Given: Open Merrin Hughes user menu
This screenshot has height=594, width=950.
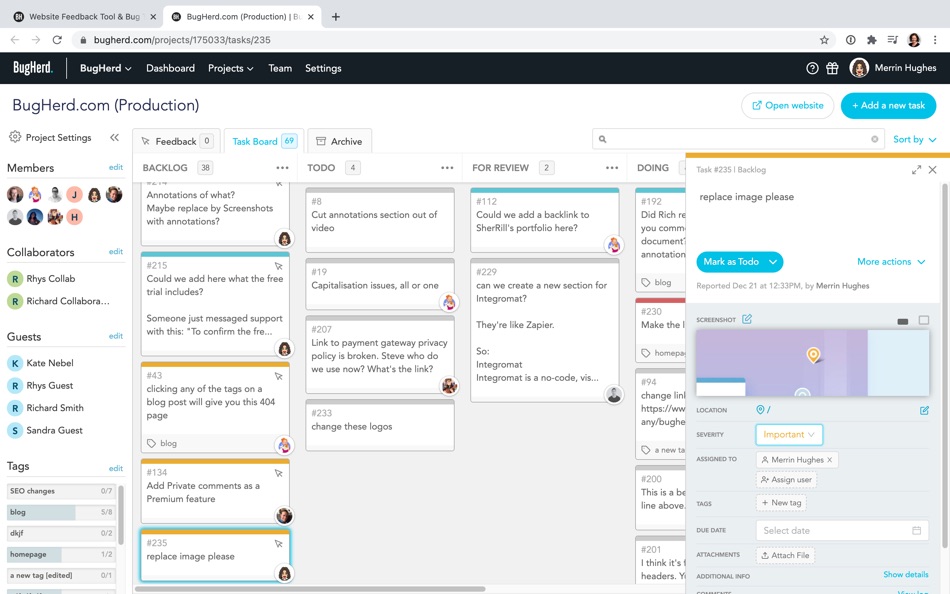Looking at the screenshot, I should [893, 68].
